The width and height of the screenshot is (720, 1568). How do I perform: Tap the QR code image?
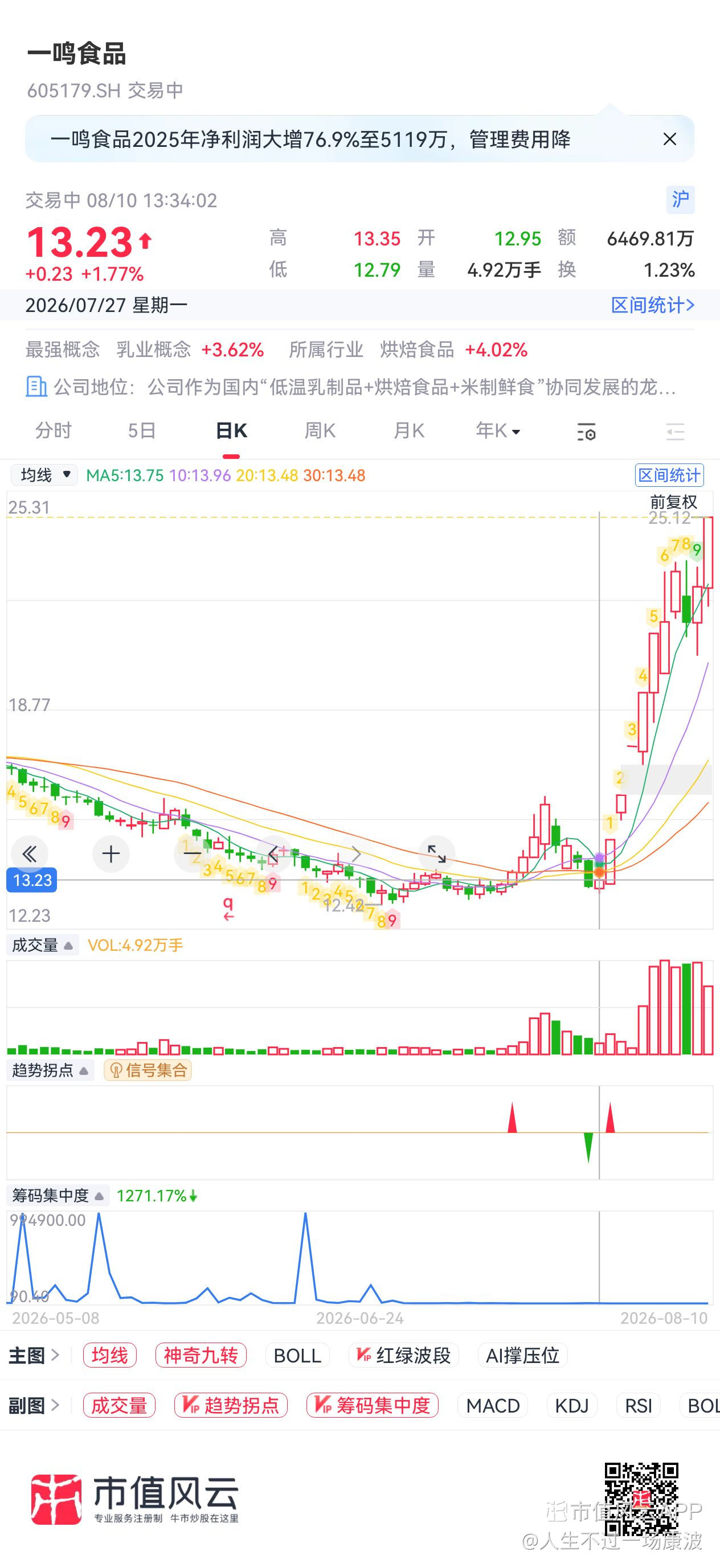[641, 1499]
